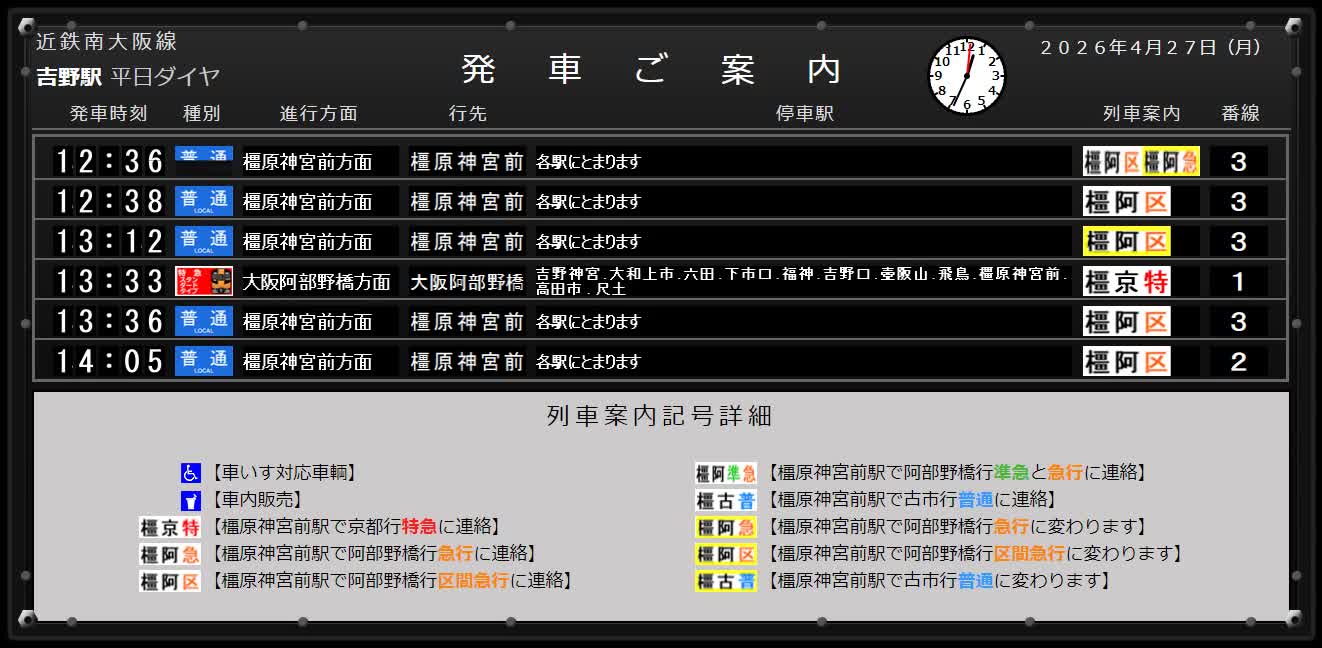Click platform number 2 on the 14:05 row

pyautogui.click(x=1238, y=362)
